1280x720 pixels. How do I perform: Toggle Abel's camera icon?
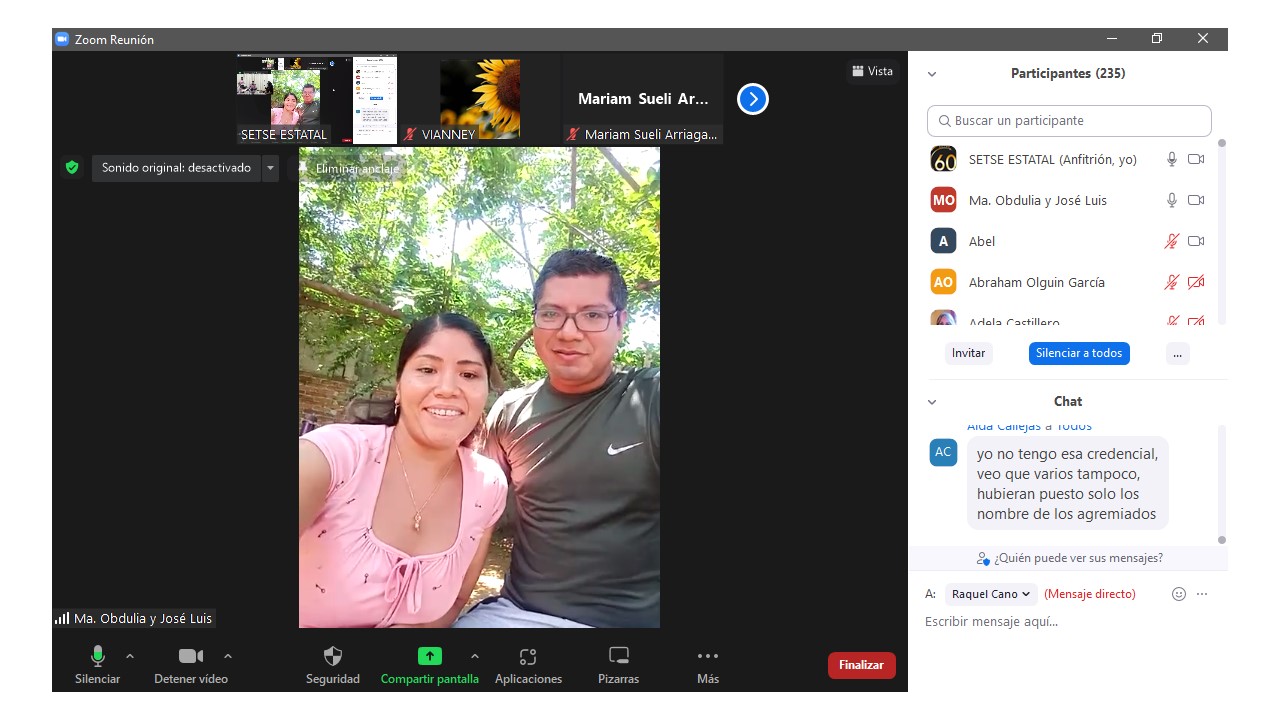tap(1196, 241)
